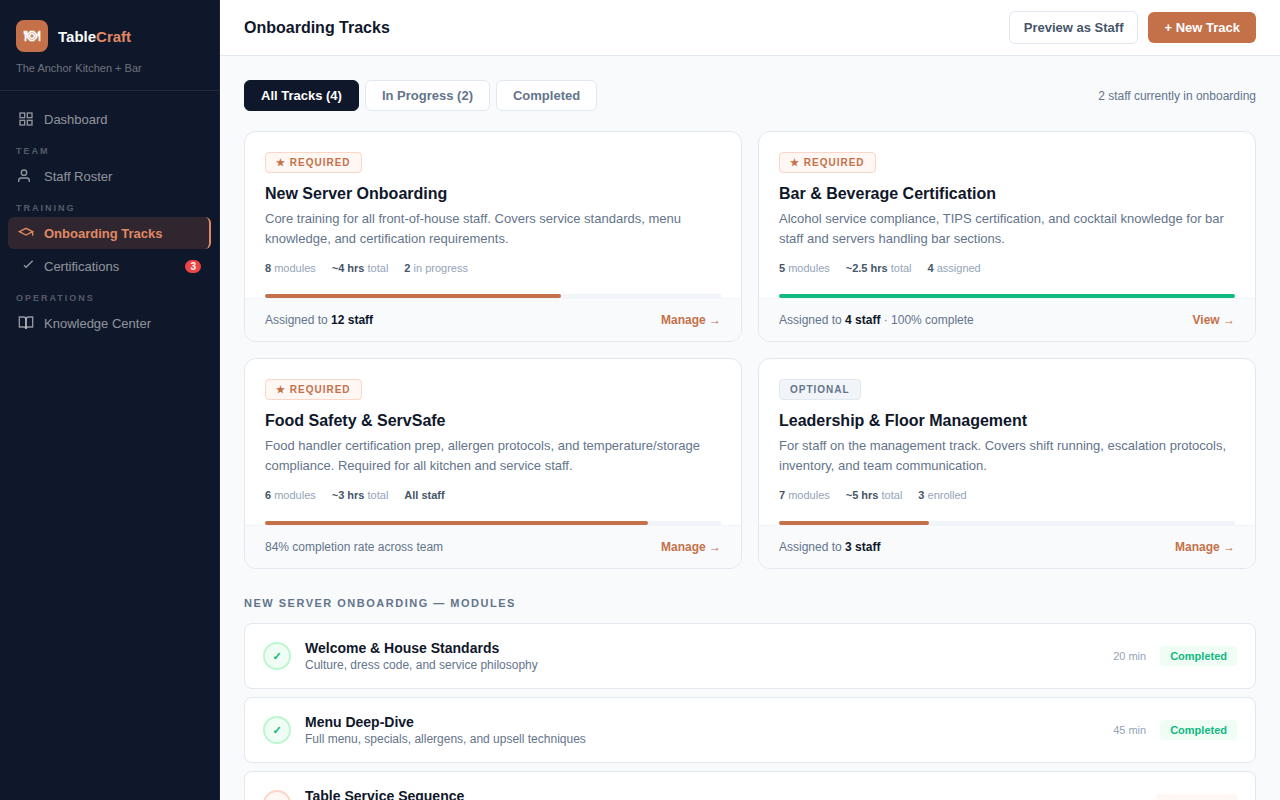
Task: Open the Welcome & House Standards module
Action: point(750,656)
